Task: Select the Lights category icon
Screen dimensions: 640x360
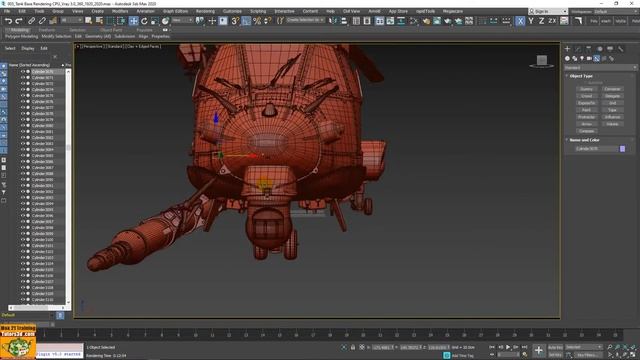Action: coord(582,59)
